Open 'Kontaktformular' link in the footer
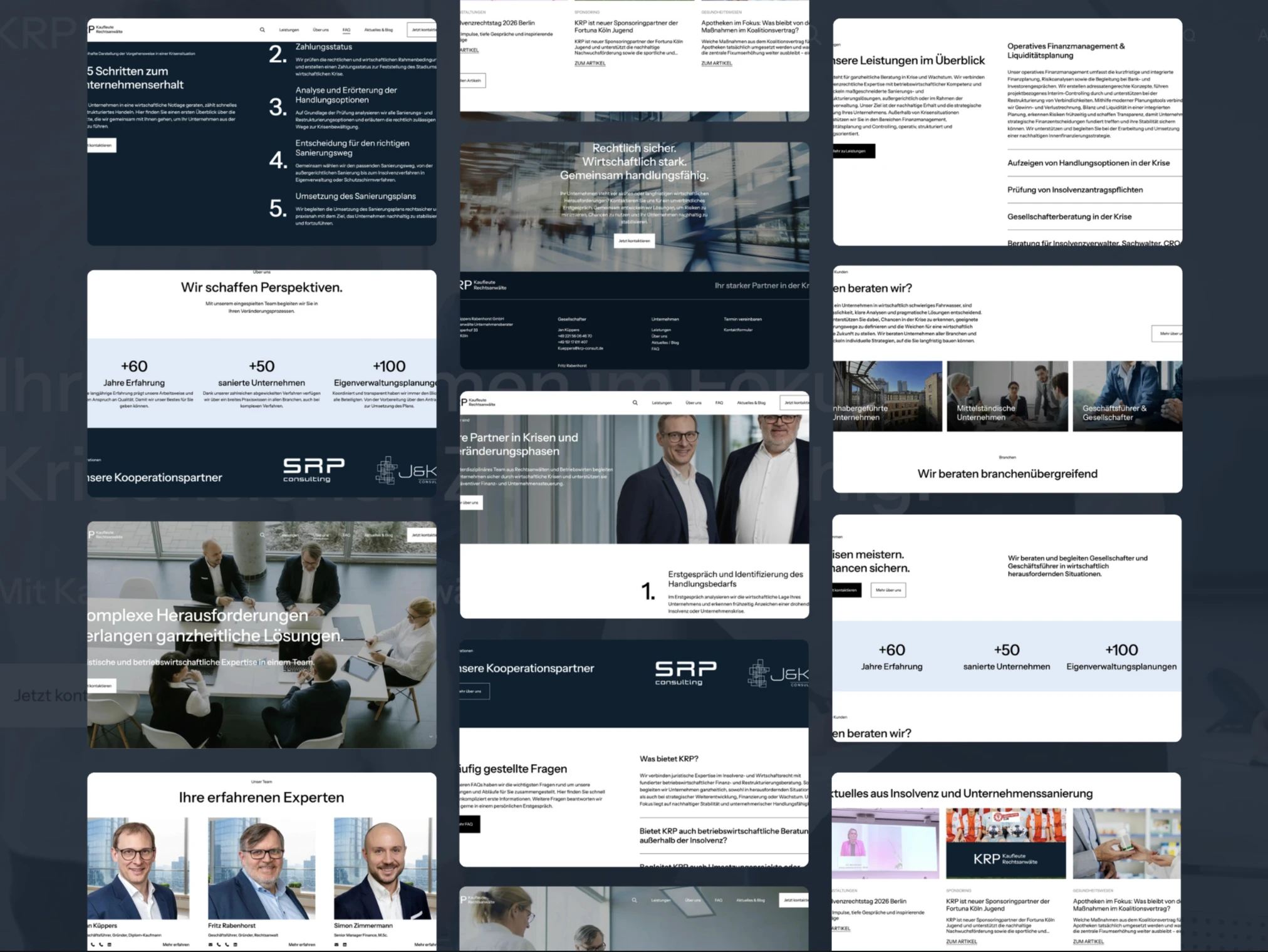The width and height of the screenshot is (1268, 952). [x=738, y=329]
